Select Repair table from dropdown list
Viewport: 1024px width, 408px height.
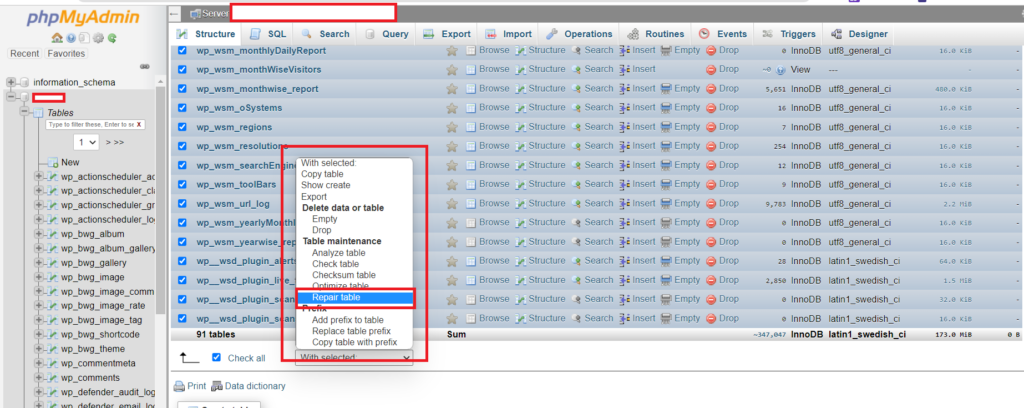point(354,298)
